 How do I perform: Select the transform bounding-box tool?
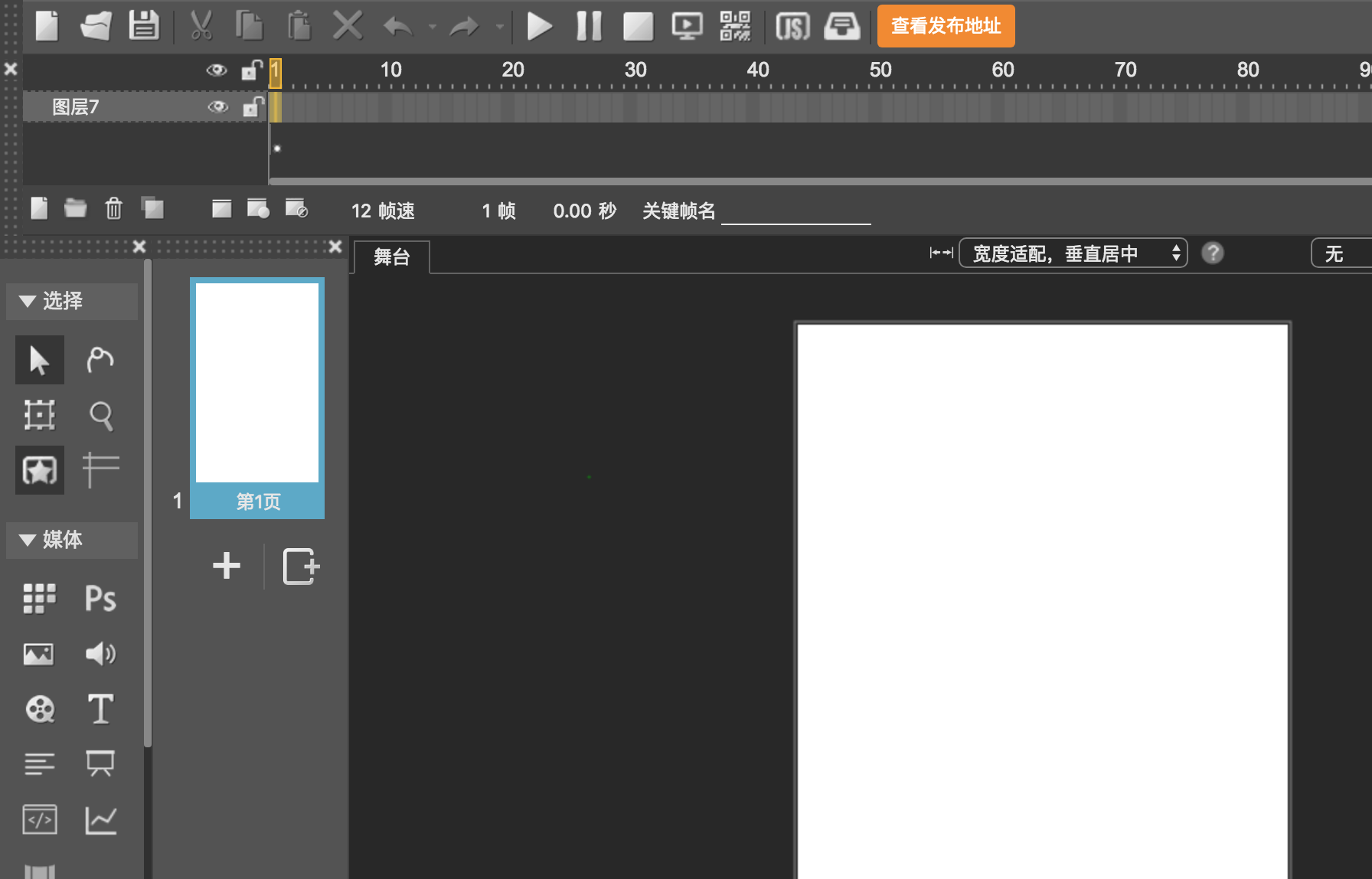click(40, 414)
